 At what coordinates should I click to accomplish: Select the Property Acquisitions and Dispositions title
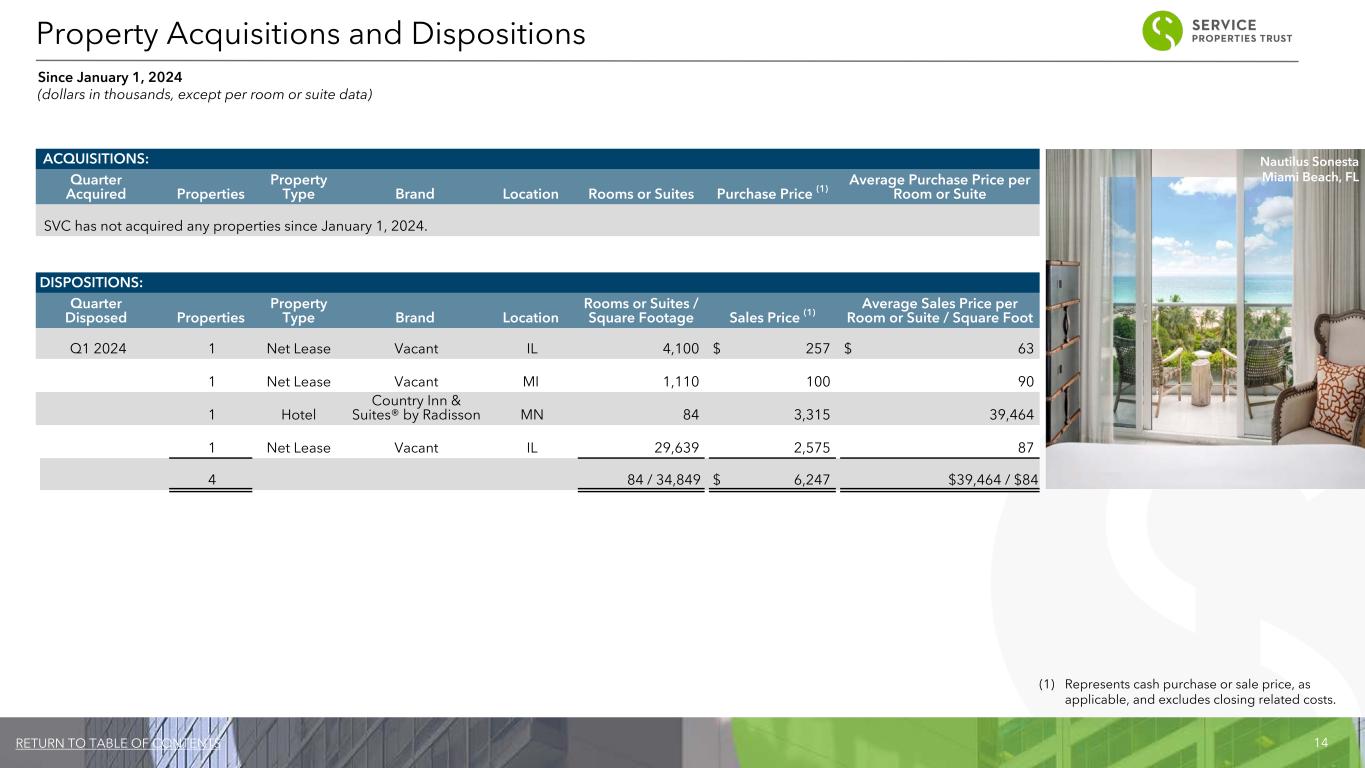(310, 34)
